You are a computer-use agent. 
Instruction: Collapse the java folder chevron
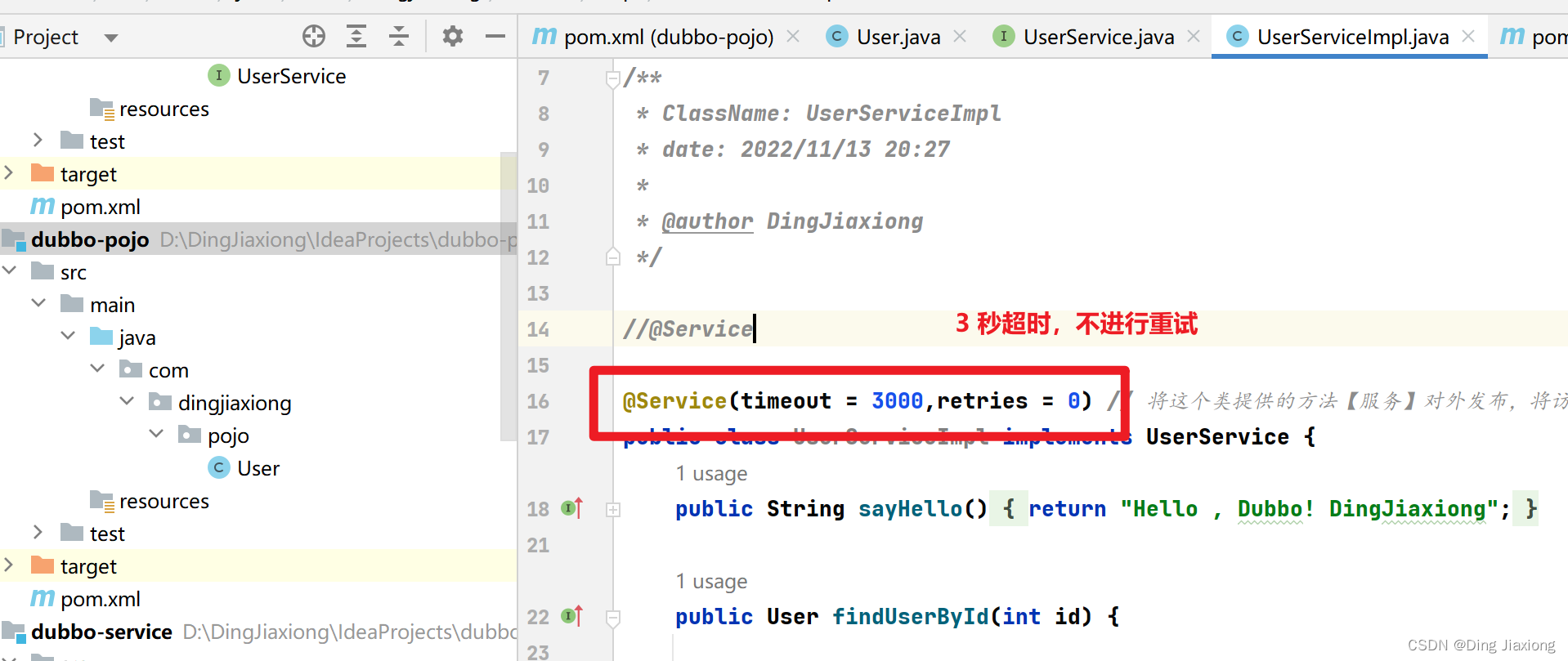[68, 336]
